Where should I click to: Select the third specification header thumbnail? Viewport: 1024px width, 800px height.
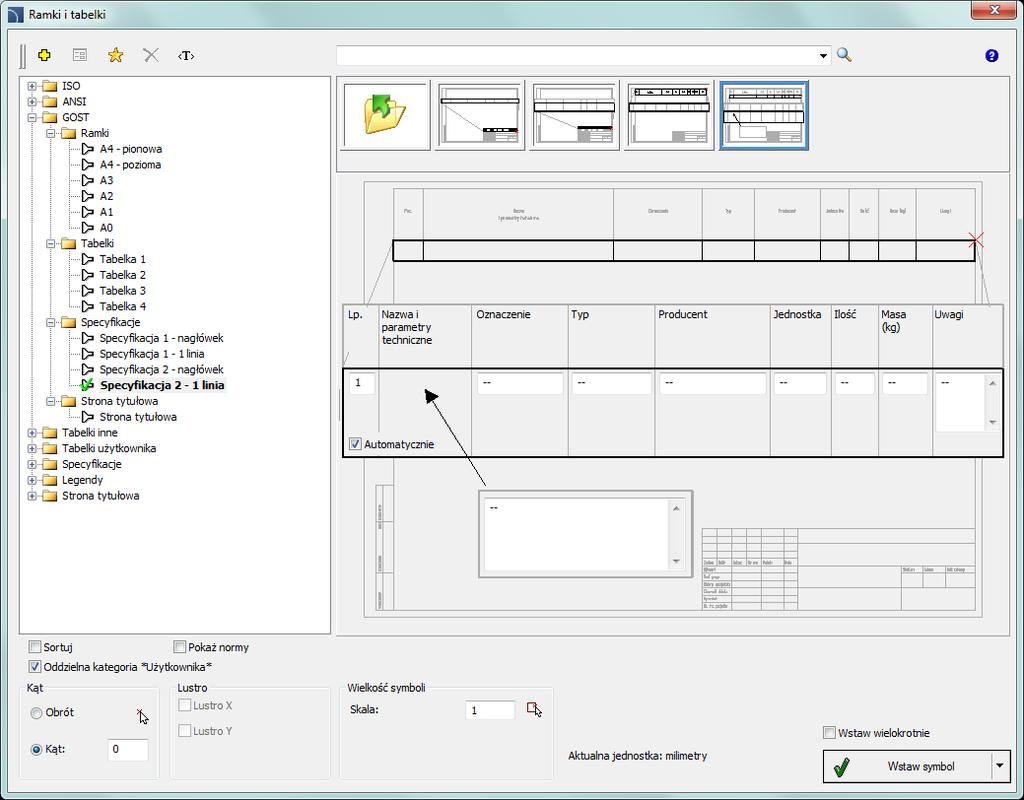pyautogui.click(x=669, y=116)
